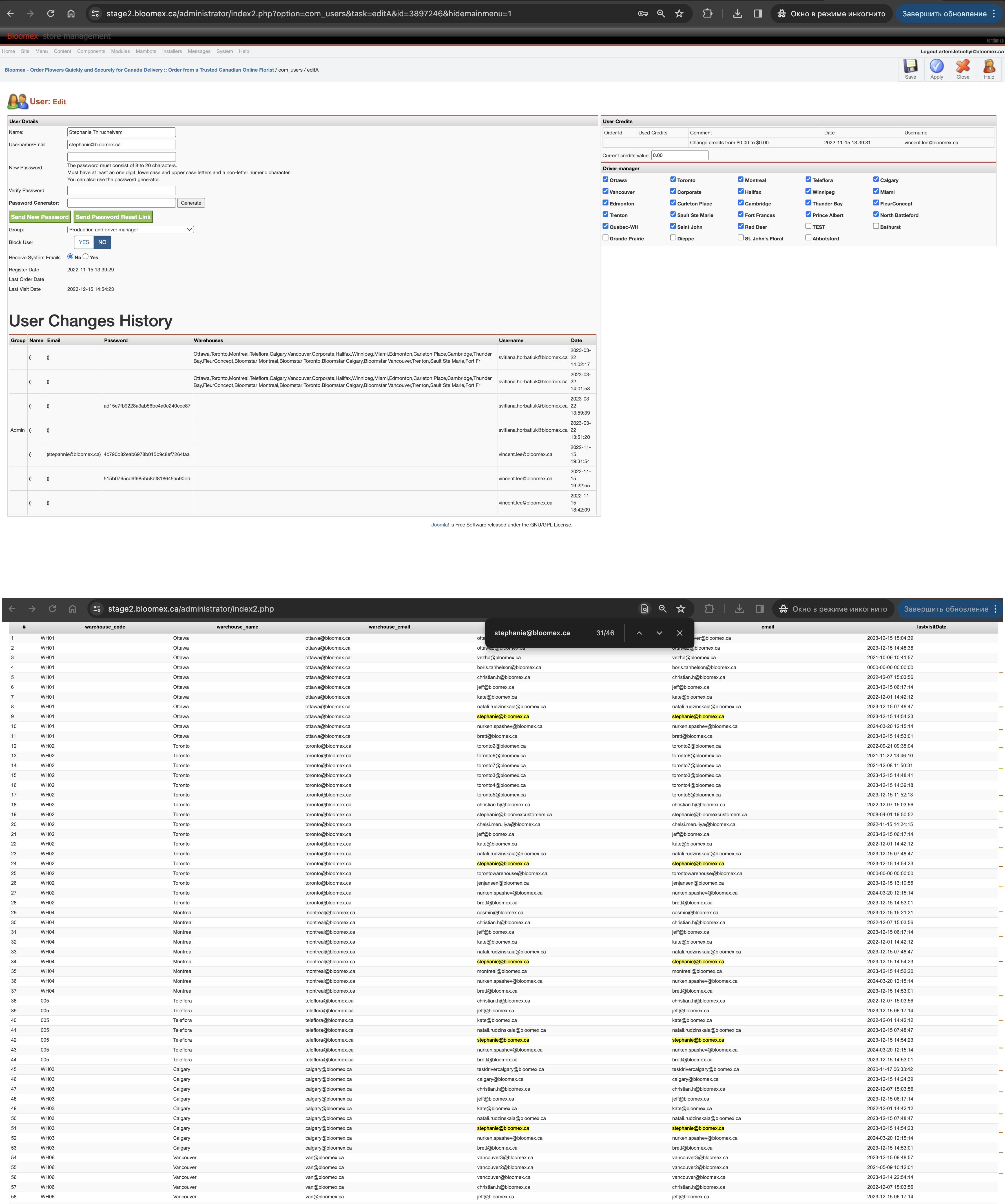Image resolution: width=1005 pixels, height=1204 pixels.
Task: Click the Generate password button
Action: coord(191,203)
